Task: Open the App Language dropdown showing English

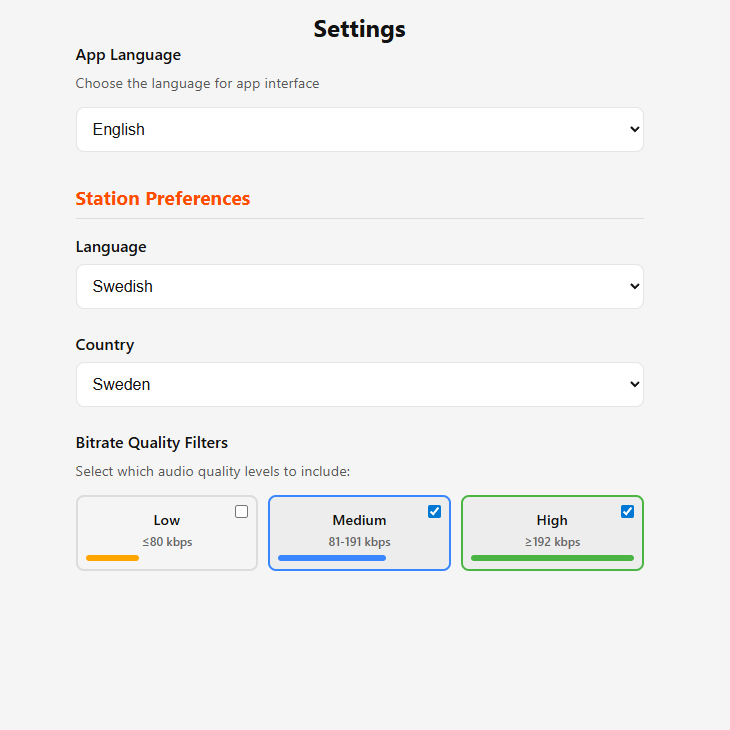Action: (359, 129)
